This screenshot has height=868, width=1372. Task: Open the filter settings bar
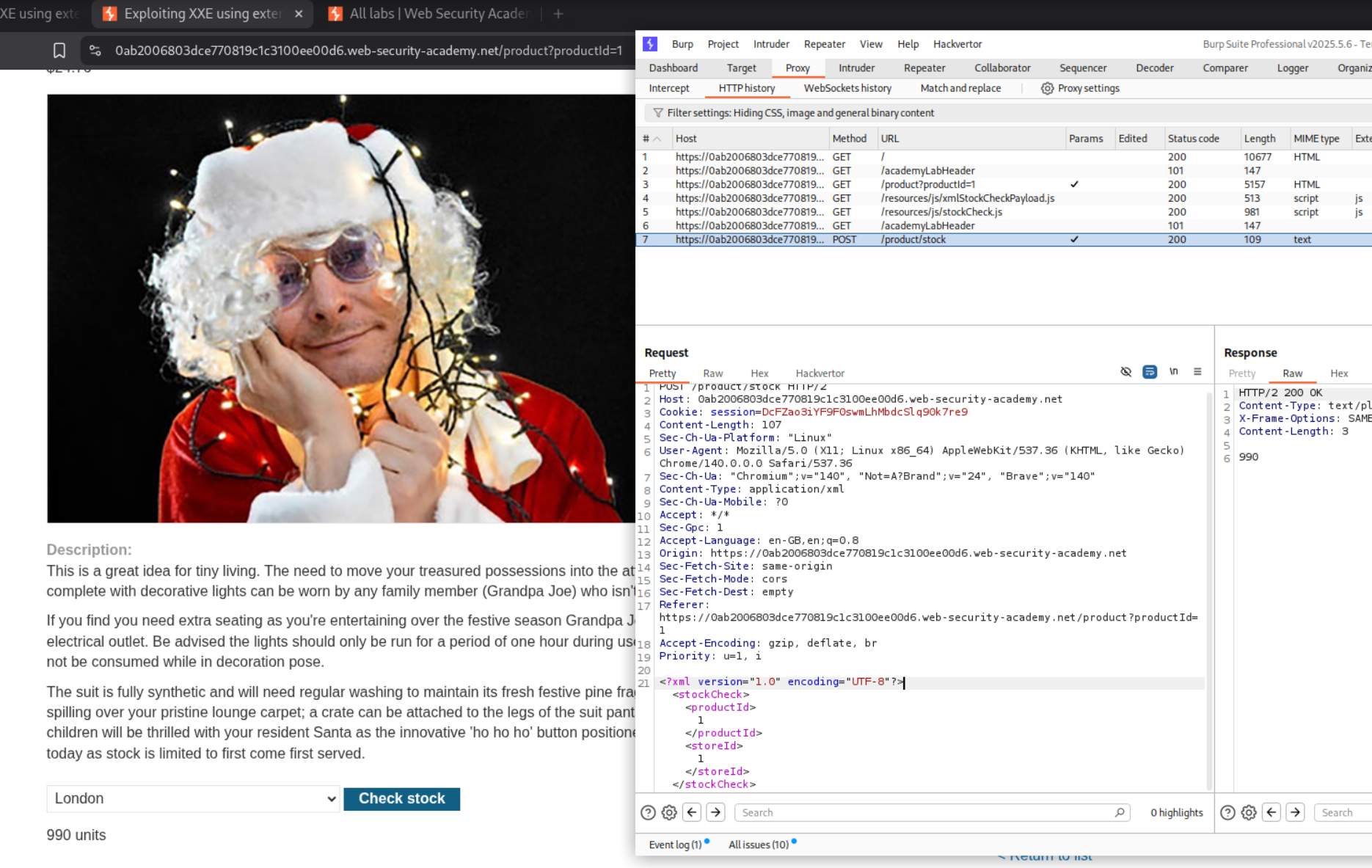[800, 113]
